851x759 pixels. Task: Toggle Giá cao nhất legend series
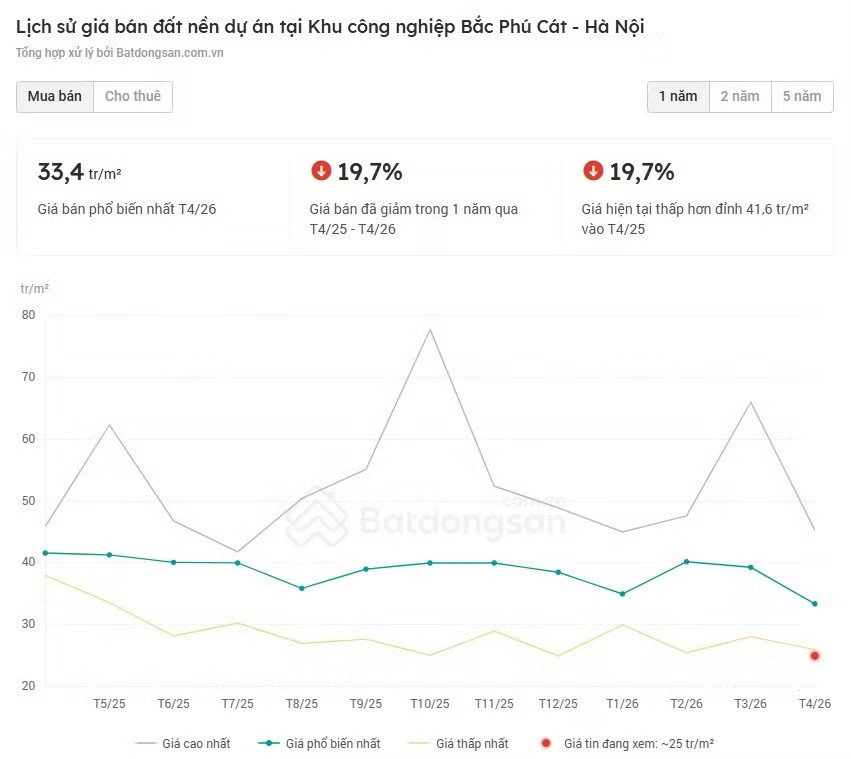point(183,743)
